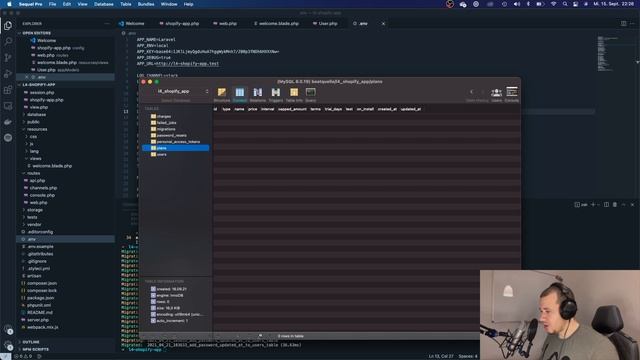Open VS Code Accounts icon
This screenshot has width=640, height=360.
pos(8,329)
